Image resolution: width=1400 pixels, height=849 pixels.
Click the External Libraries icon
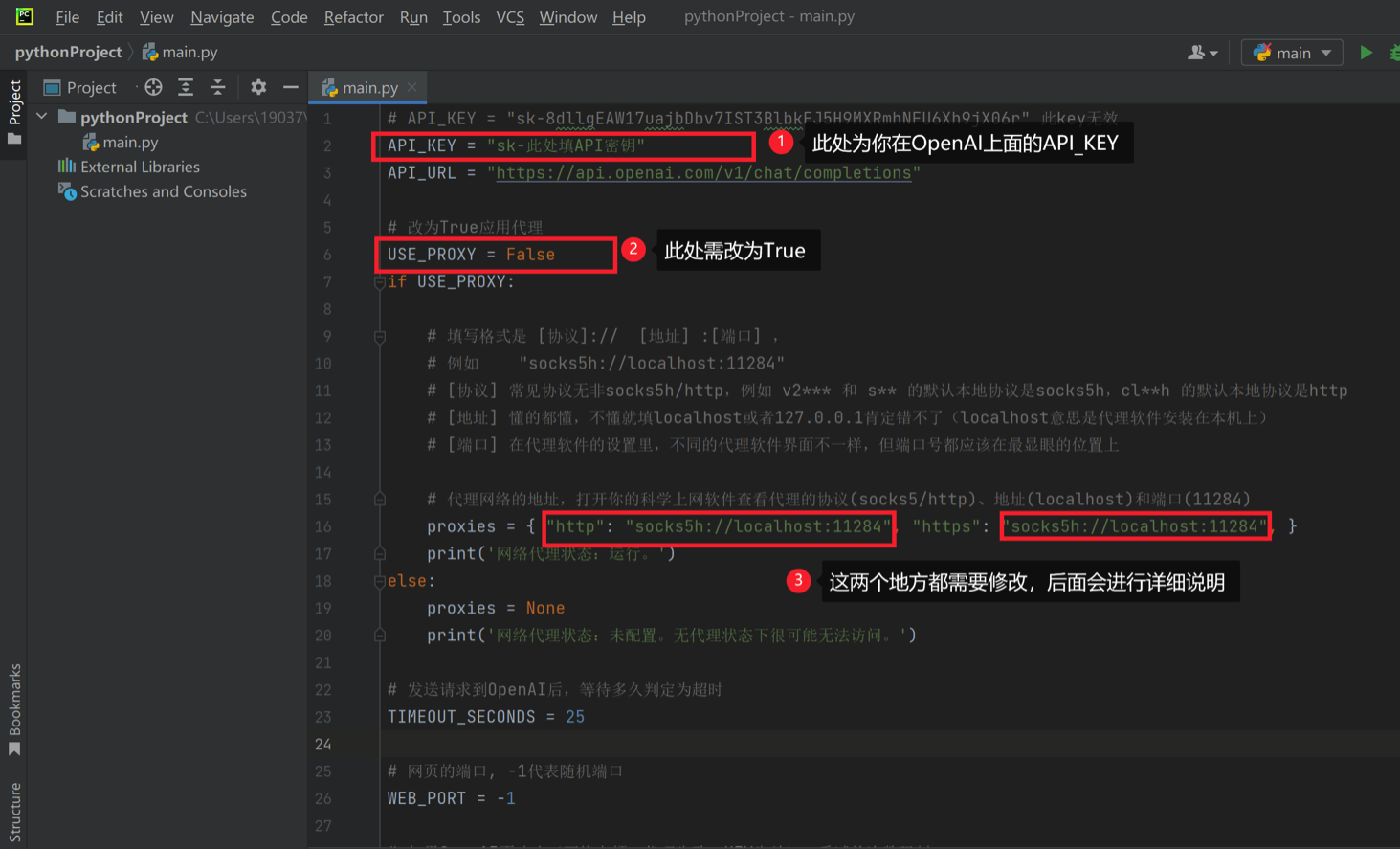tap(67, 166)
